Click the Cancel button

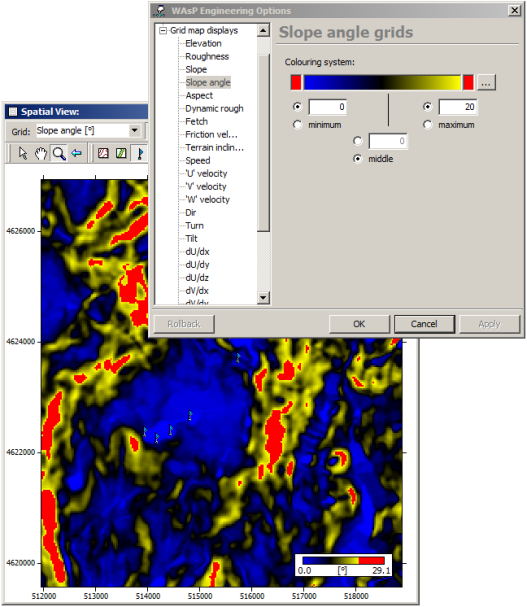(x=424, y=324)
